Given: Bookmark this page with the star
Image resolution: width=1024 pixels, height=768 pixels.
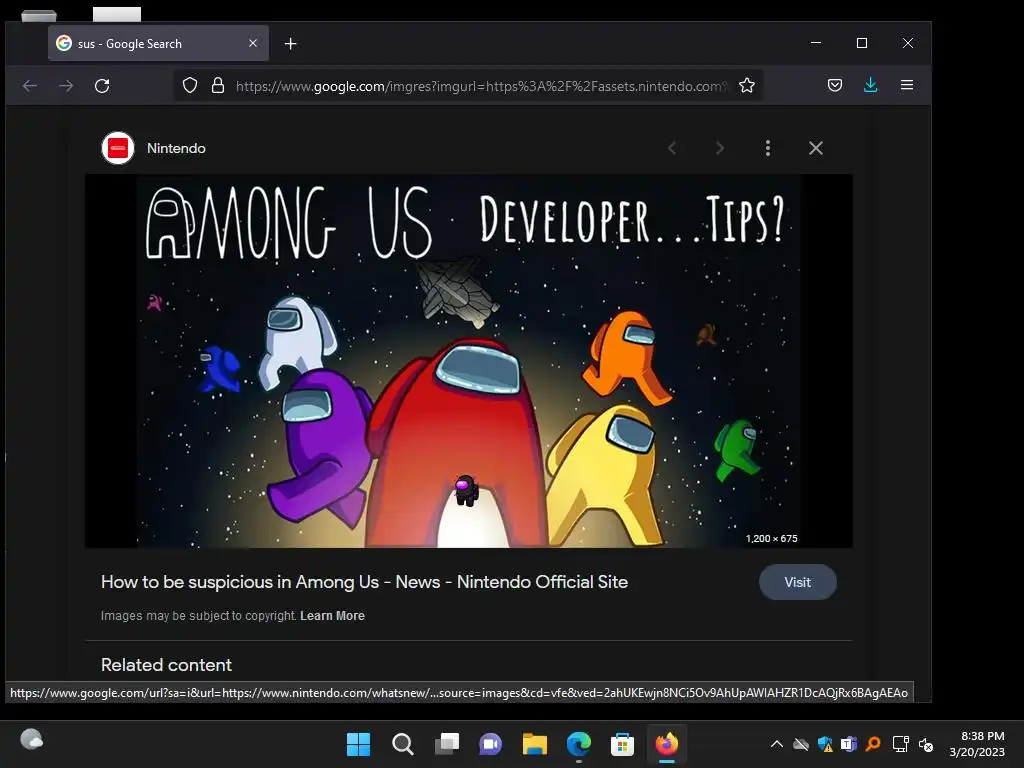Looking at the screenshot, I should [x=747, y=86].
